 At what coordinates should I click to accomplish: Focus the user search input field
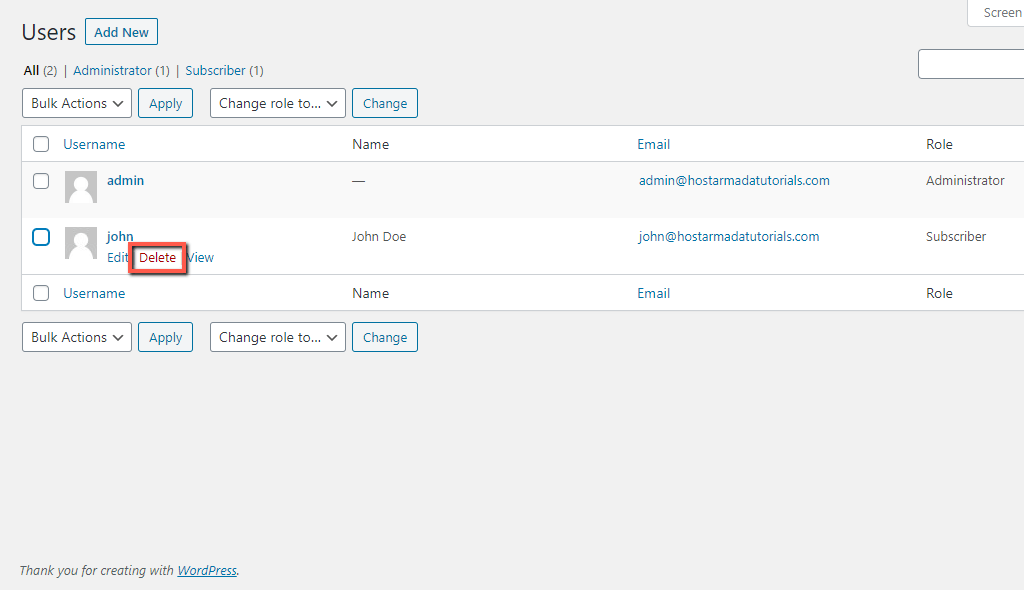[x=971, y=64]
